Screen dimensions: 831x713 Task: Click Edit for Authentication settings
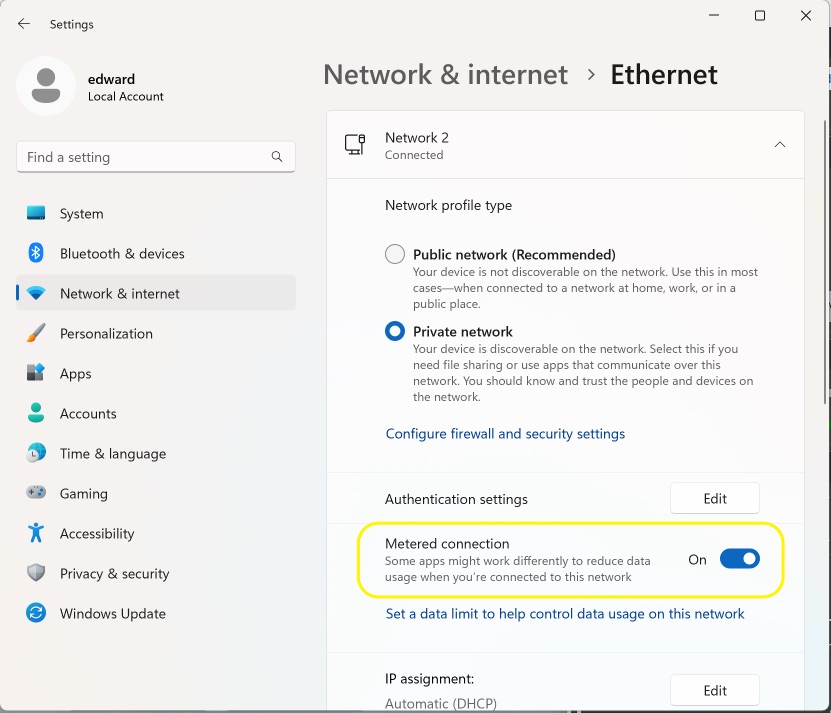pos(714,498)
